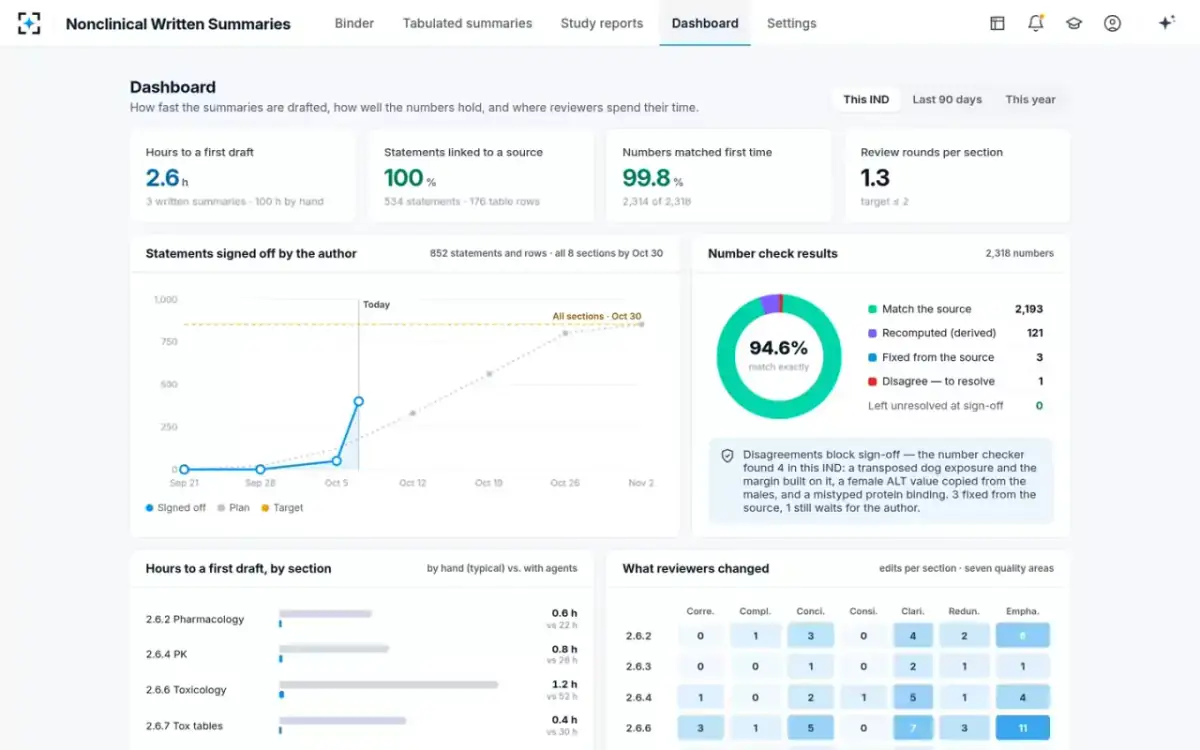
Task: Click the 2.6.2 Conci. cell showing 3
Action: tap(811, 635)
